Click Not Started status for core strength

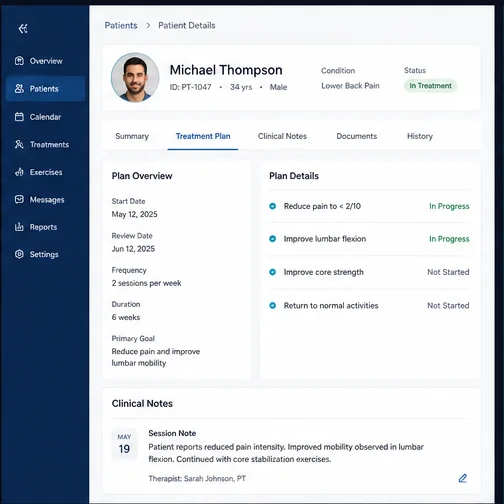coord(448,272)
